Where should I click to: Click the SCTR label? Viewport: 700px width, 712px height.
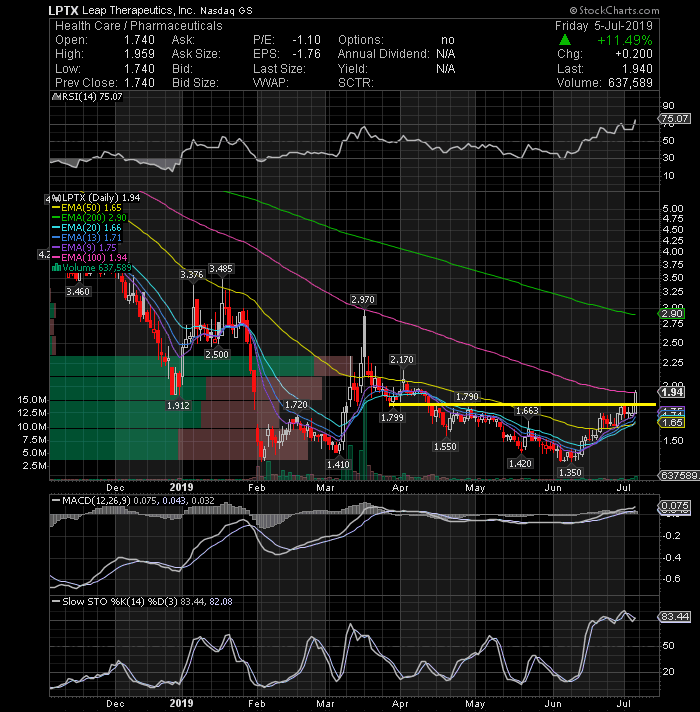tap(355, 83)
